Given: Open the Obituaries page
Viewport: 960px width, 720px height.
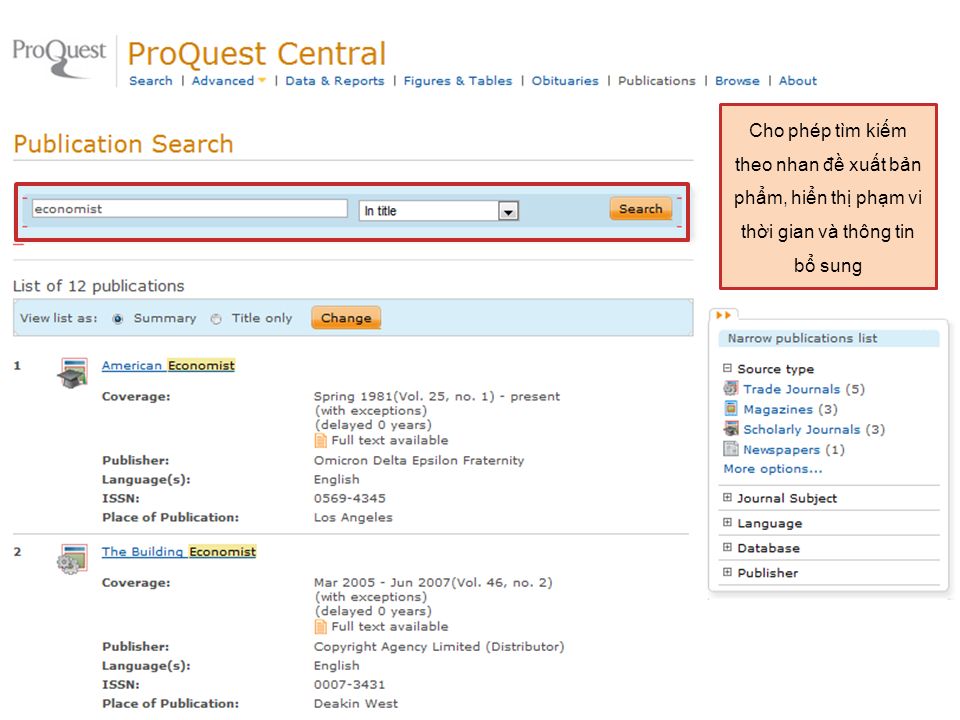Looking at the screenshot, I should click(x=565, y=81).
